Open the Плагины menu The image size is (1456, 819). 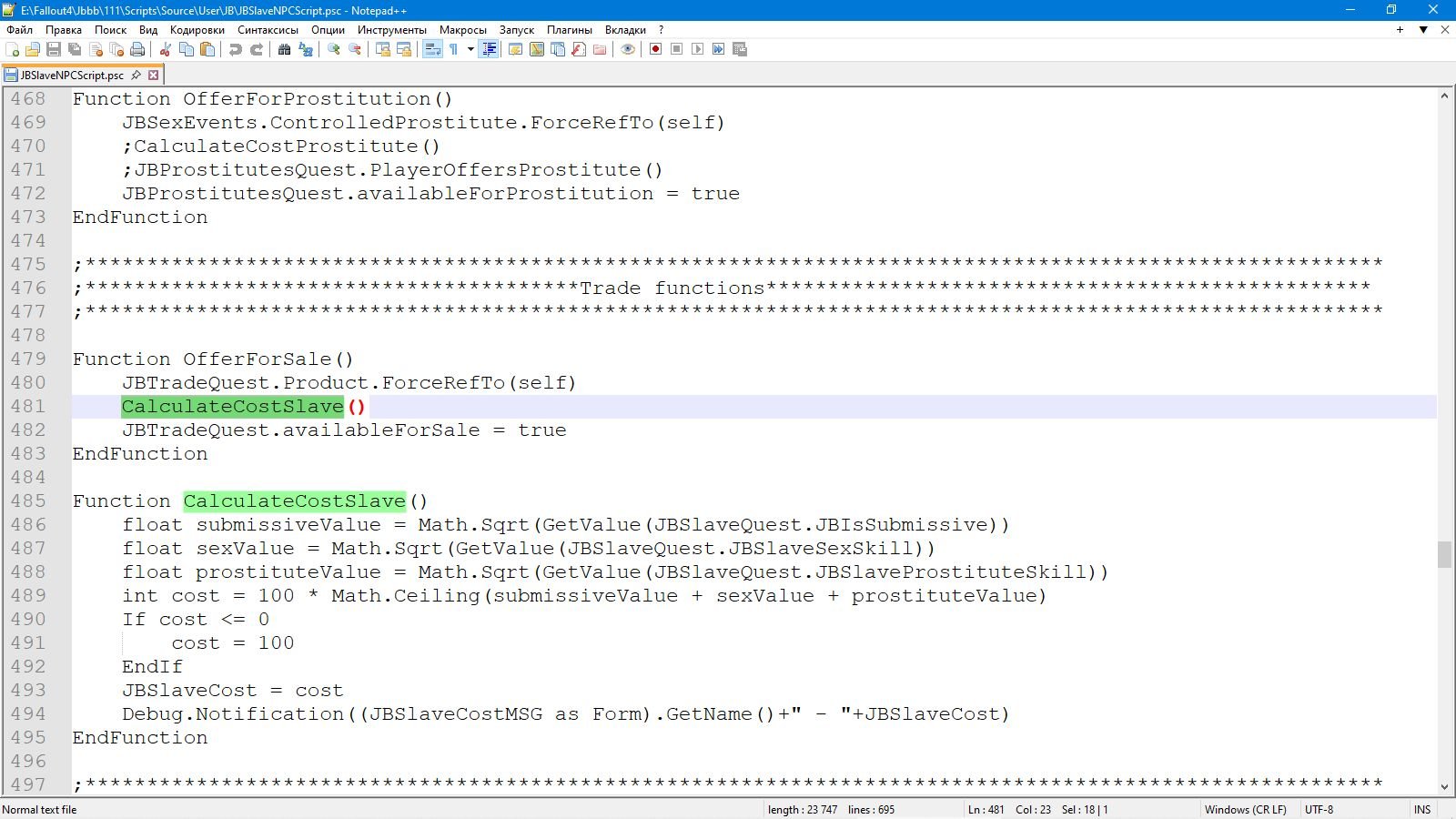(x=570, y=30)
